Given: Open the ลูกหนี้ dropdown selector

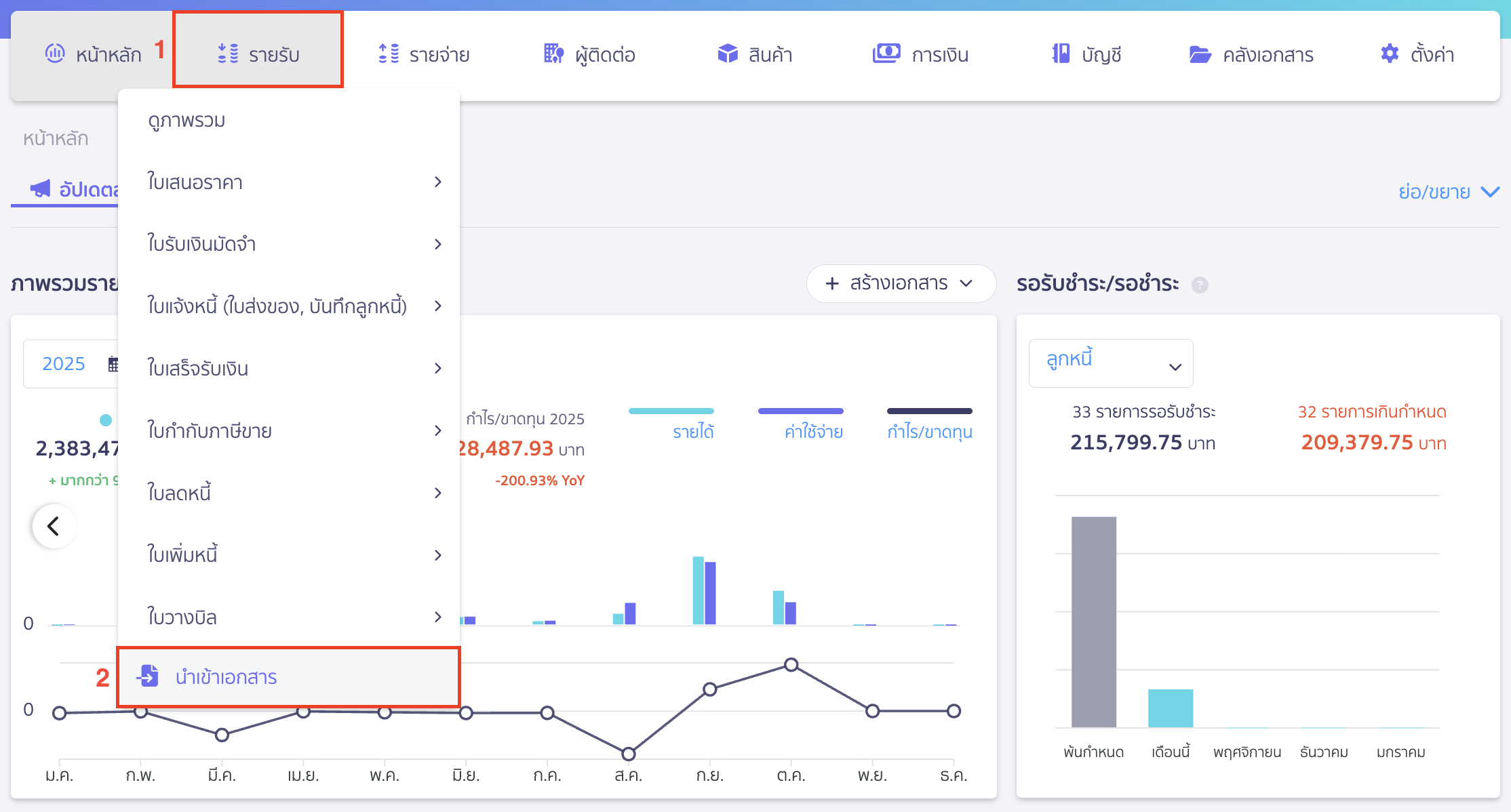Looking at the screenshot, I should [1110, 363].
